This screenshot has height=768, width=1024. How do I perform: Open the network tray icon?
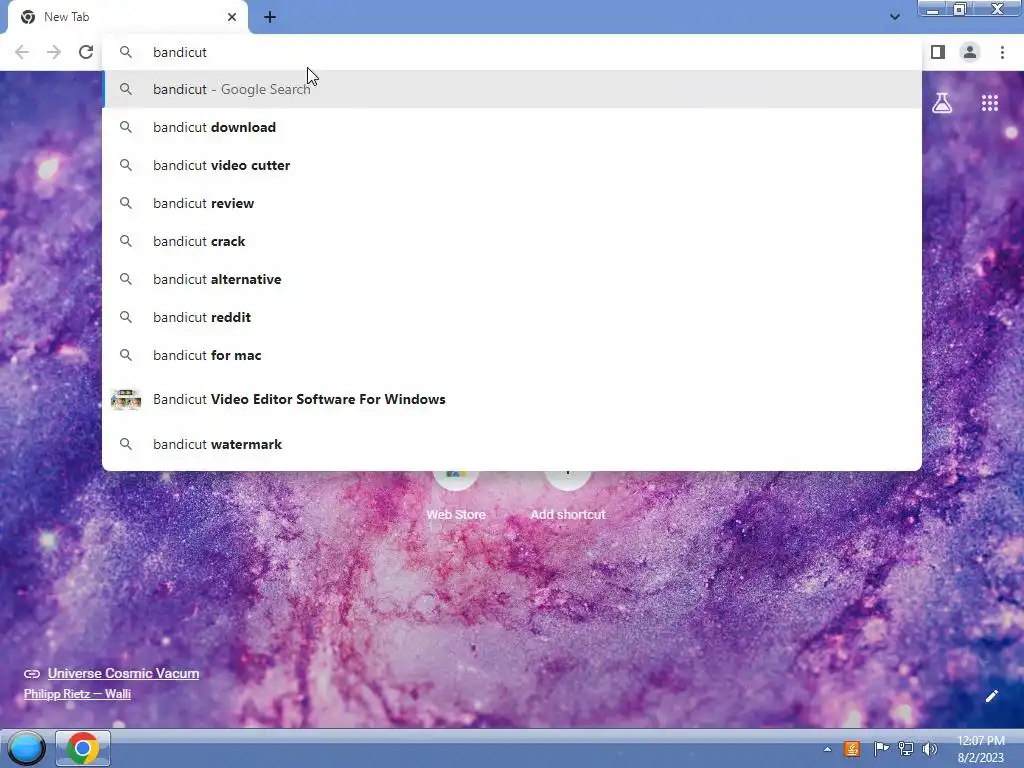point(906,748)
